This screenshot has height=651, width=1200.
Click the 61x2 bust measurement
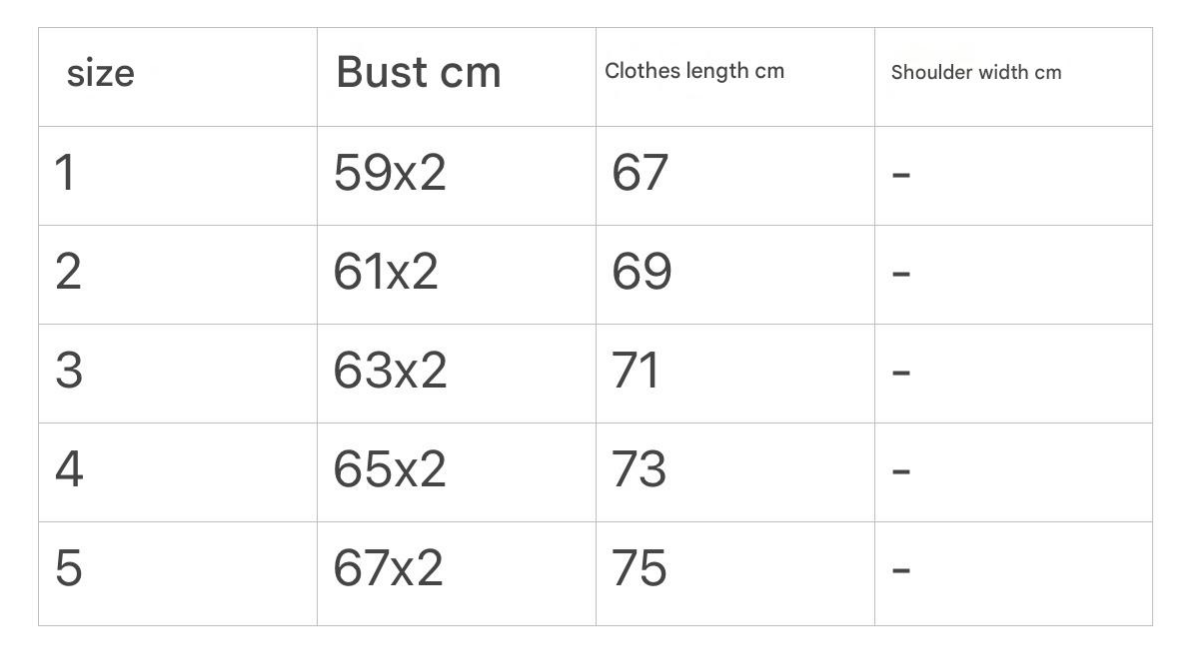point(387,274)
